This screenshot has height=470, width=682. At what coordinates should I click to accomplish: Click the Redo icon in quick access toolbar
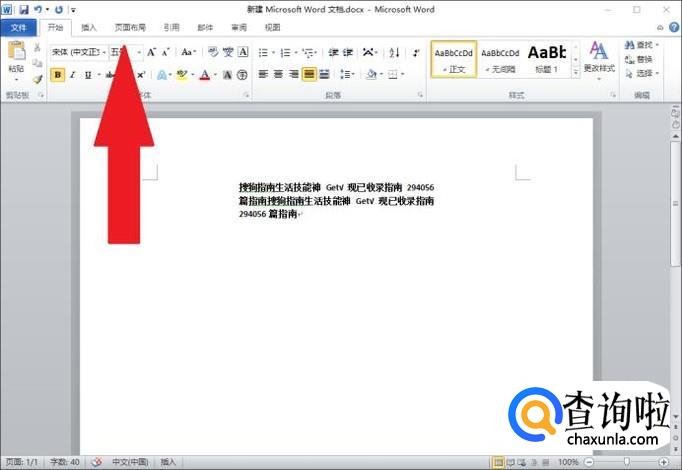59,9
